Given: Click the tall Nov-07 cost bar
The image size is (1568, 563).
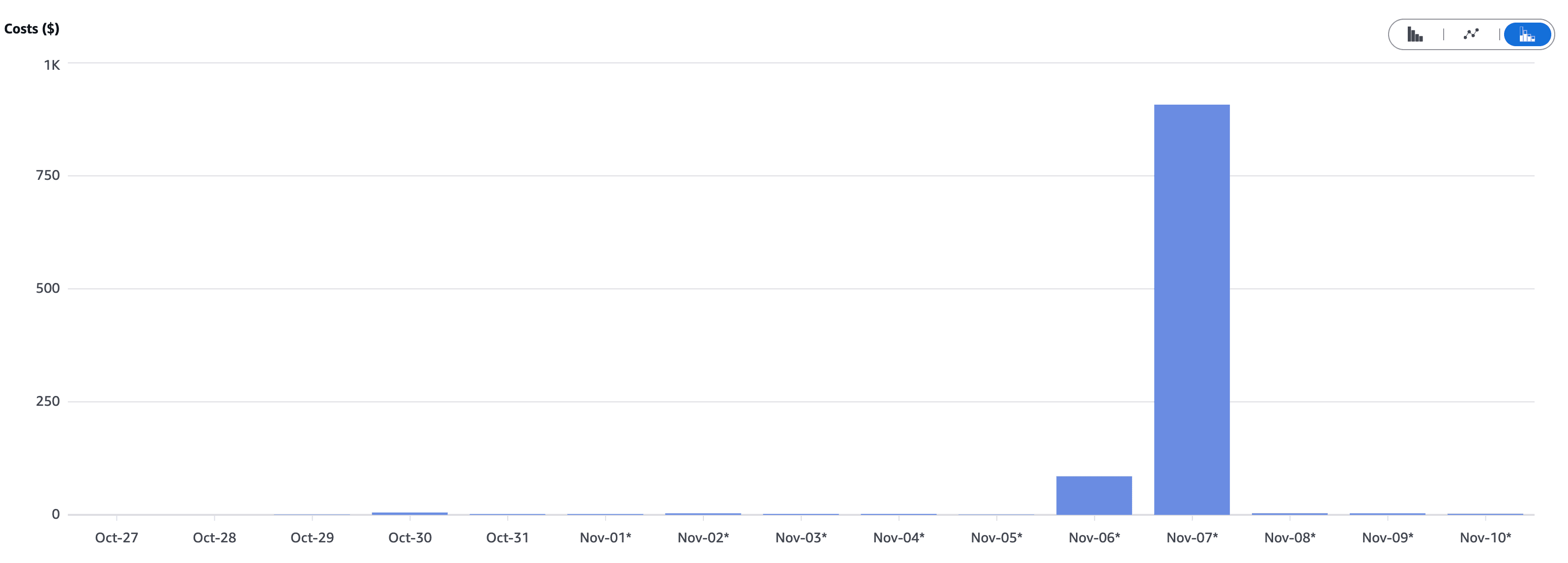Looking at the screenshot, I should click(1191, 309).
